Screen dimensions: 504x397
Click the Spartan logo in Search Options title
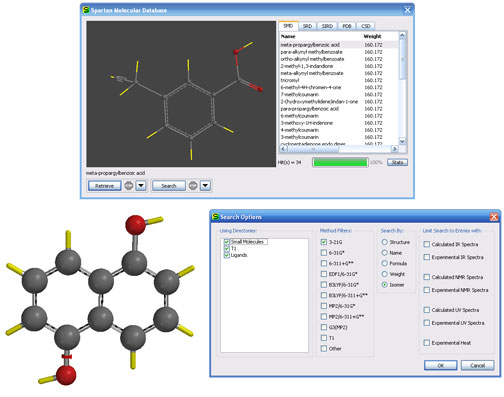click(x=215, y=217)
